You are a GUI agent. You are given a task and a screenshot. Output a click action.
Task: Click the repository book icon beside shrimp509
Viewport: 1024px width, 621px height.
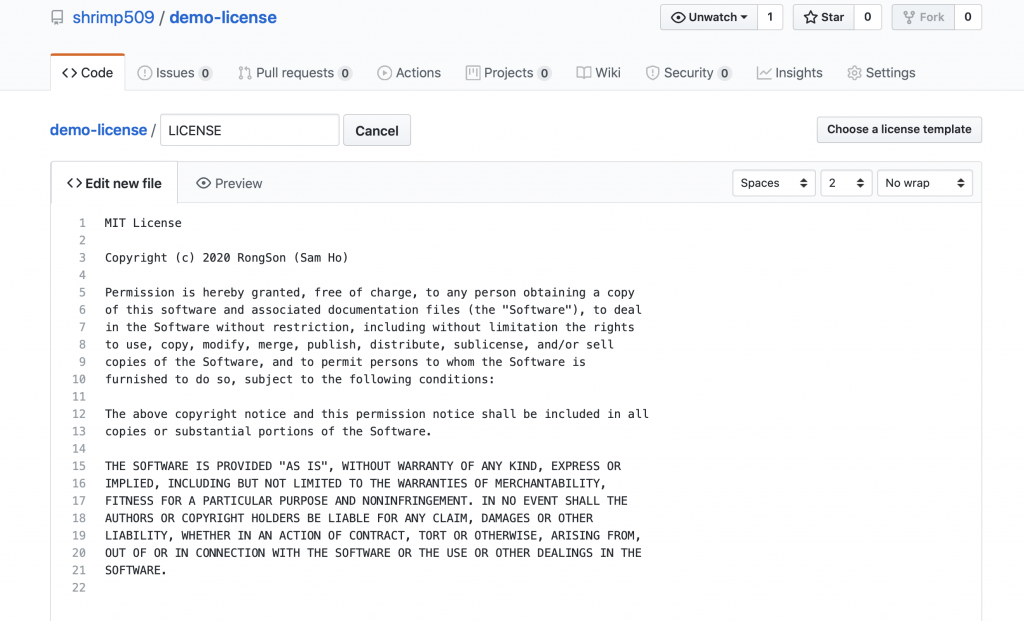click(x=57, y=18)
